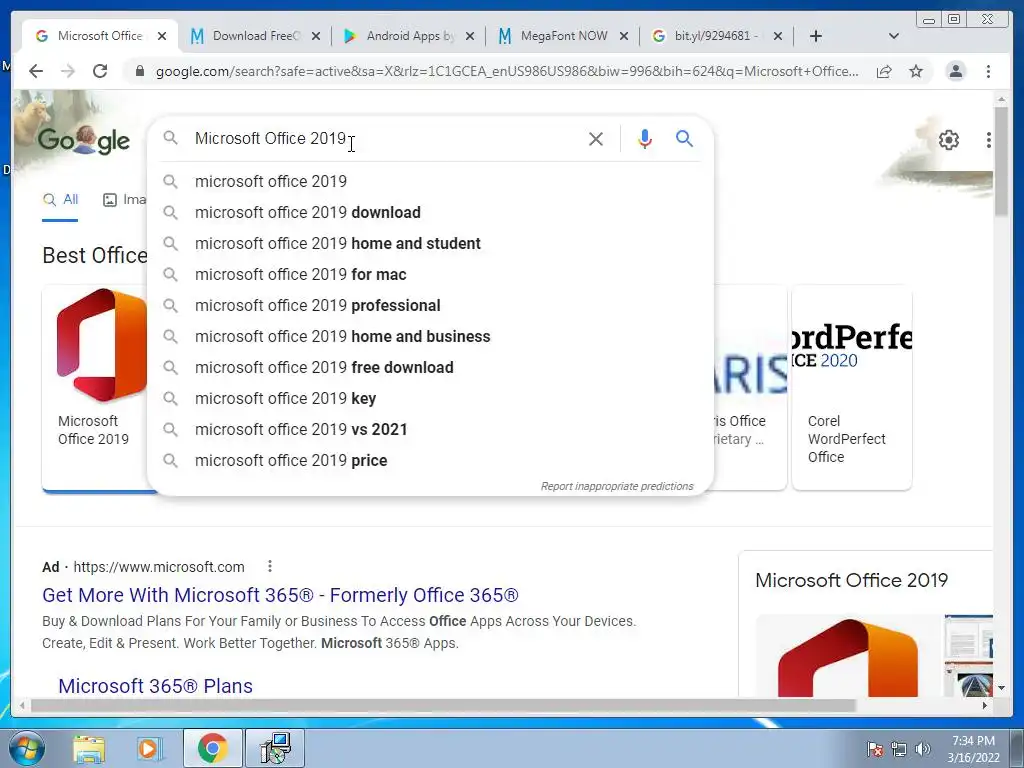Image resolution: width=1024 pixels, height=768 pixels.
Task: Click into the Microsoft Office 2019 search field
Action: (385, 138)
